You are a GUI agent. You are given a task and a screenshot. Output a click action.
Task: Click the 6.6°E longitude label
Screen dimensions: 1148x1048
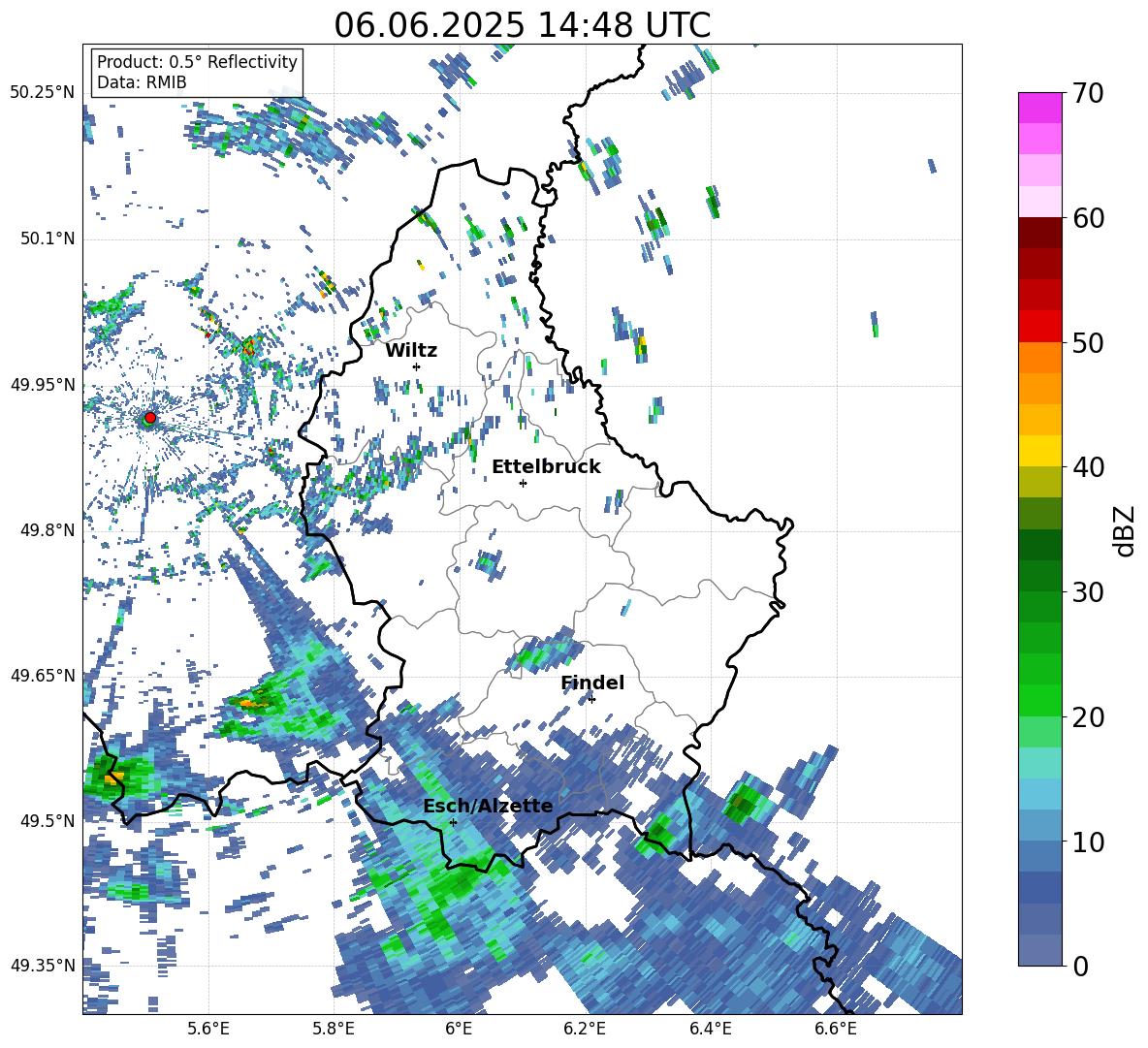pyautogui.click(x=836, y=1029)
